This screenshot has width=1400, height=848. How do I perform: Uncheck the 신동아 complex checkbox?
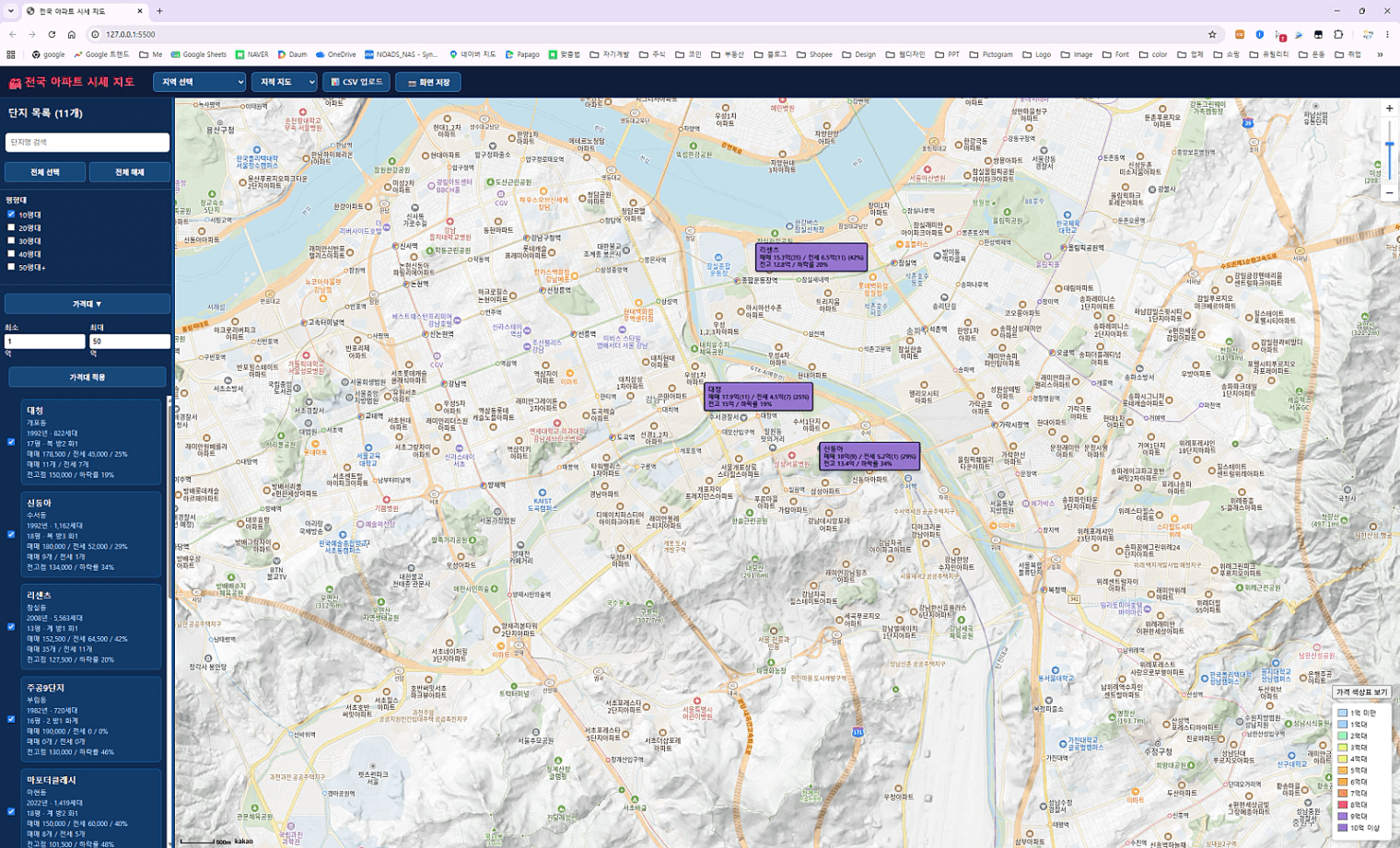click(x=11, y=534)
